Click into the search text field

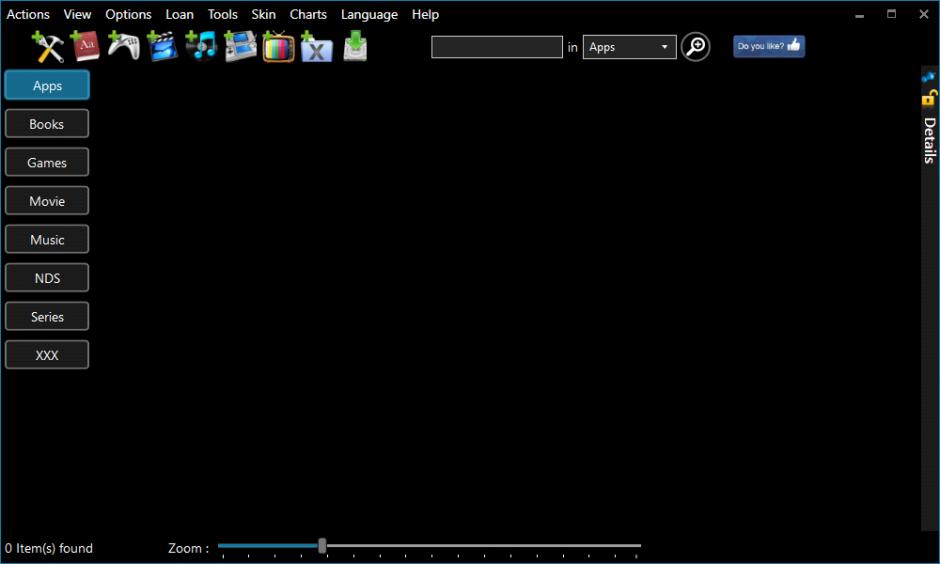point(496,47)
